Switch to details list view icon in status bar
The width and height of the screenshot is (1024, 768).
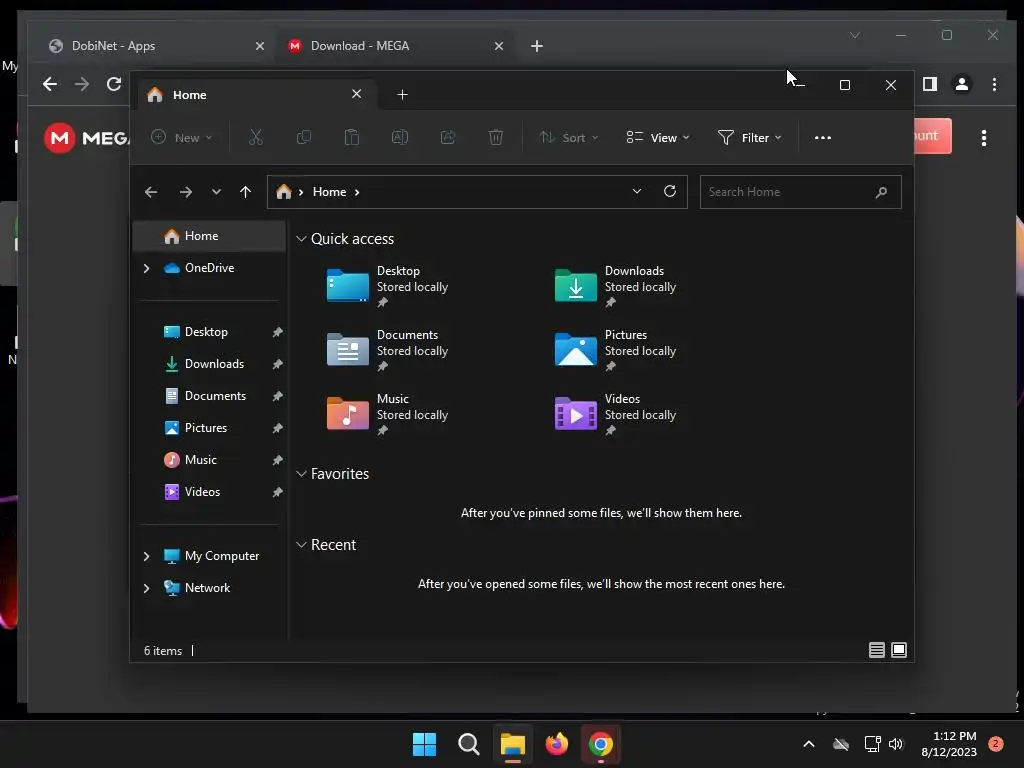876,650
